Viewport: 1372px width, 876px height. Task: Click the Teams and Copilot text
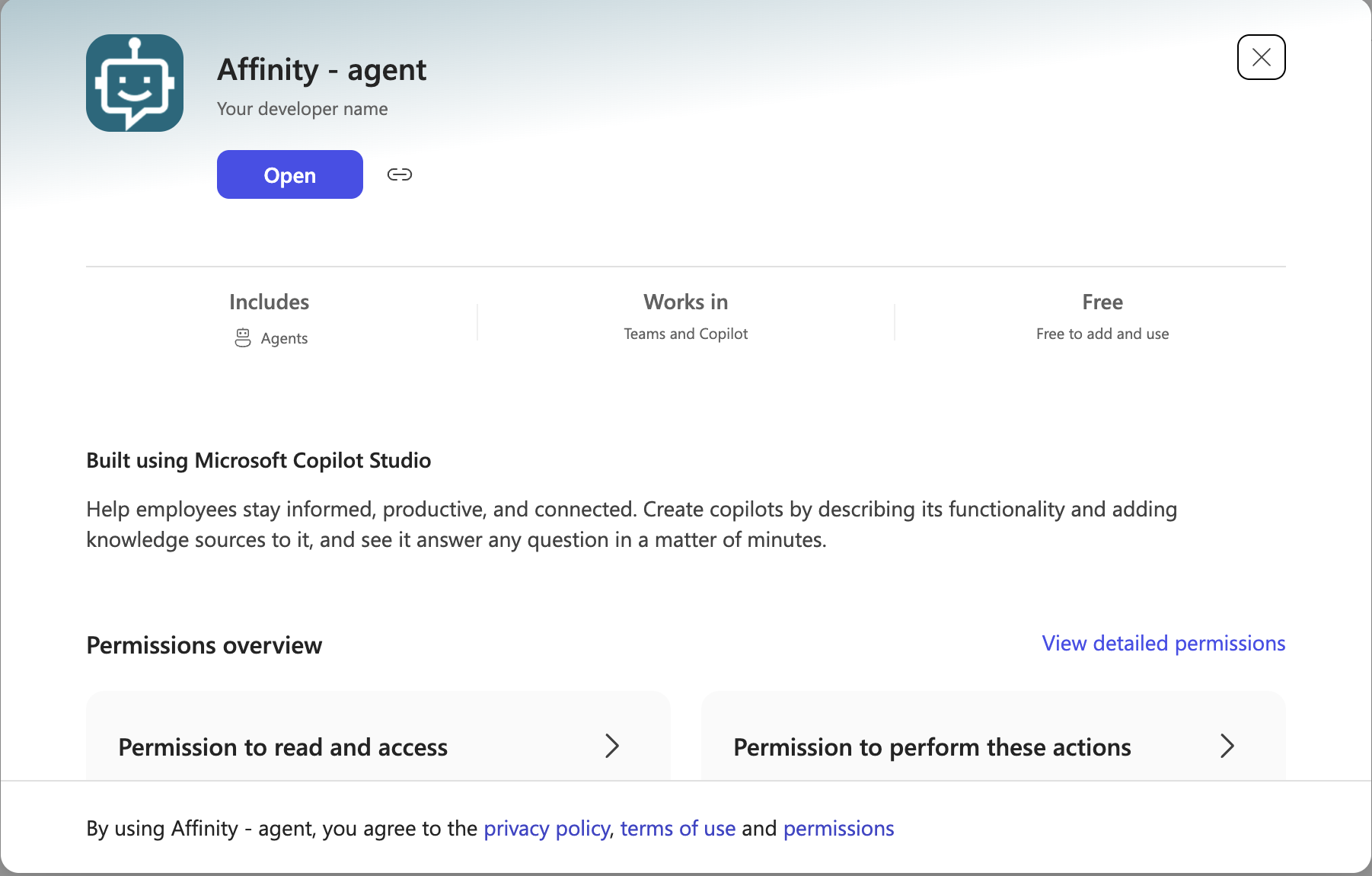685,334
